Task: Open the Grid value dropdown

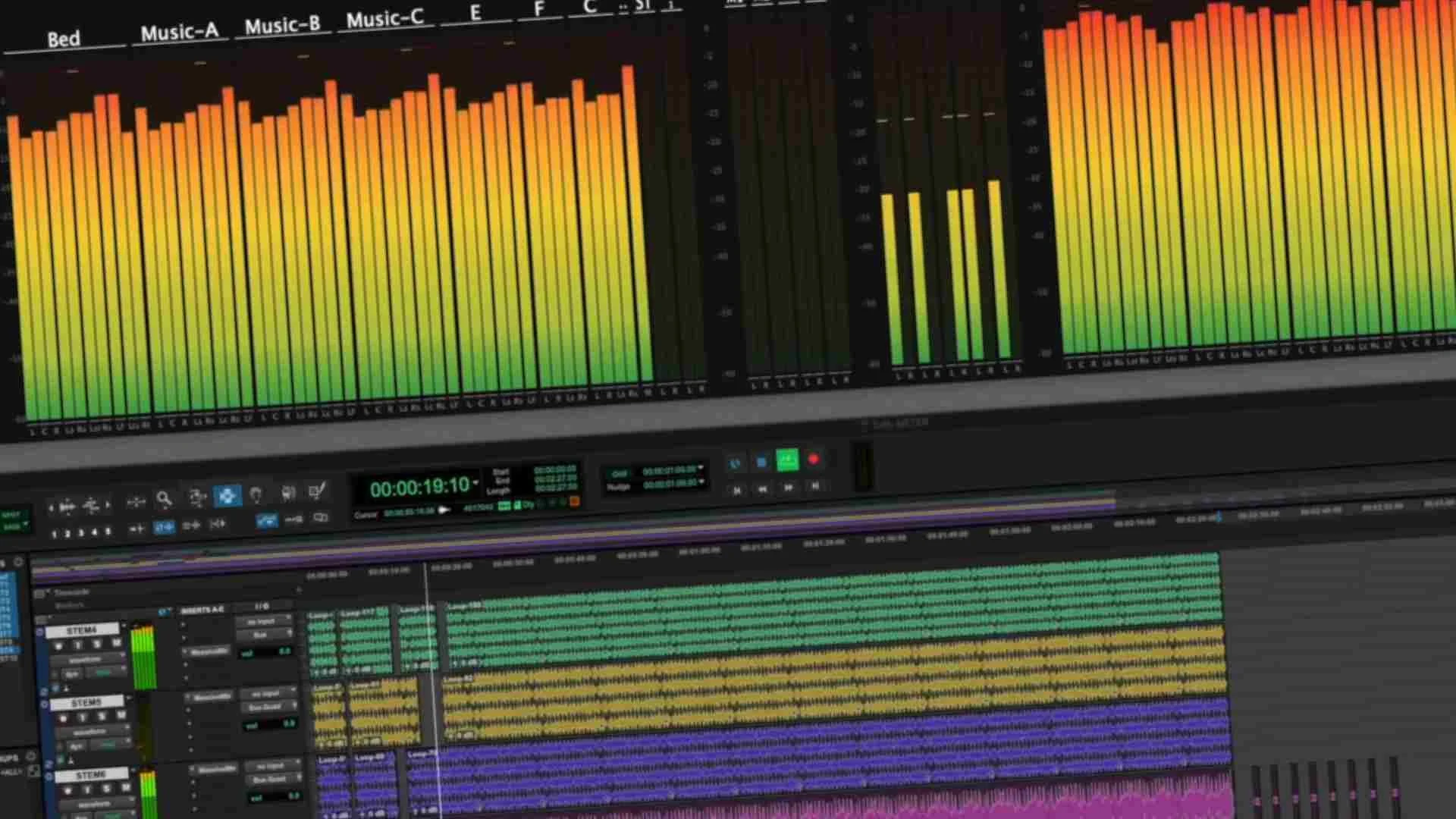Action: coord(701,468)
